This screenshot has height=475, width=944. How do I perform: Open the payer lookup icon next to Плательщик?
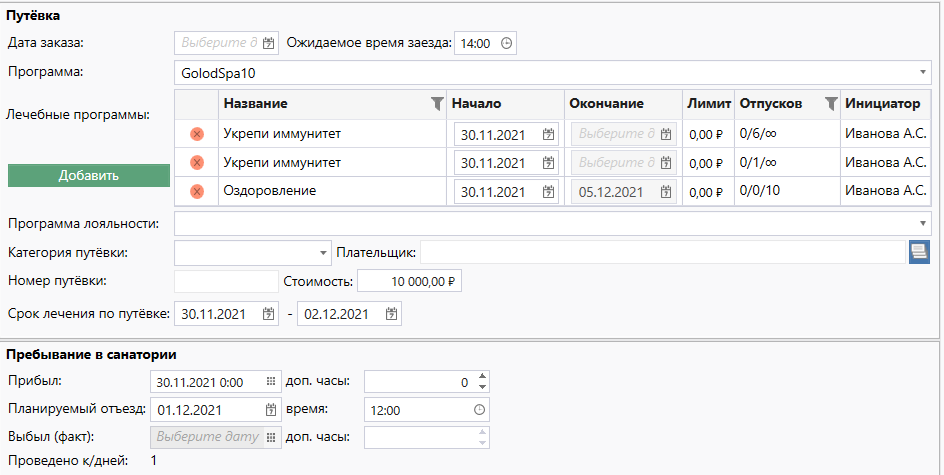pyautogui.click(x=919, y=253)
